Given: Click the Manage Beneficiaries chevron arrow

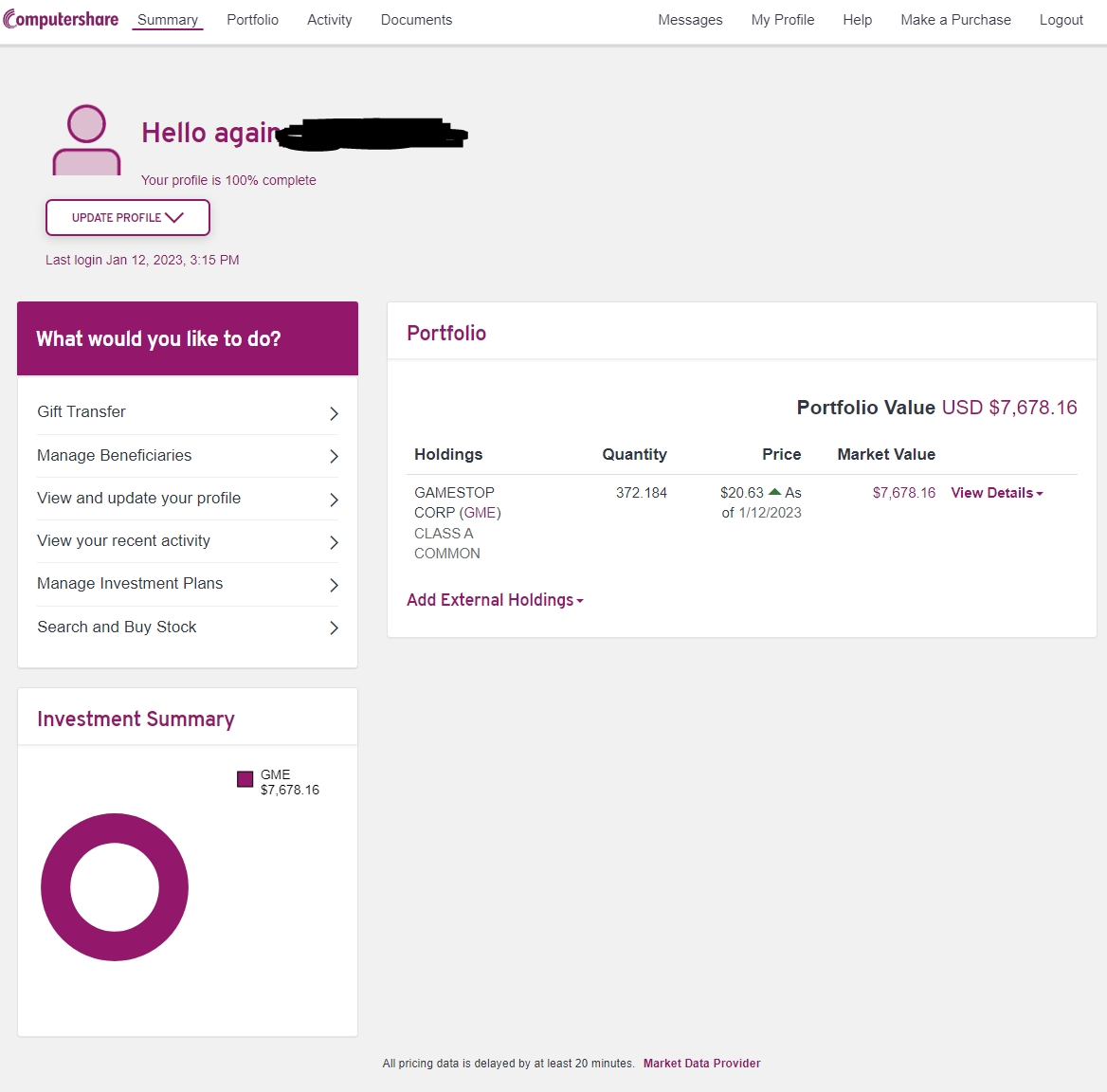Looking at the screenshot, I should click(334, 456).
